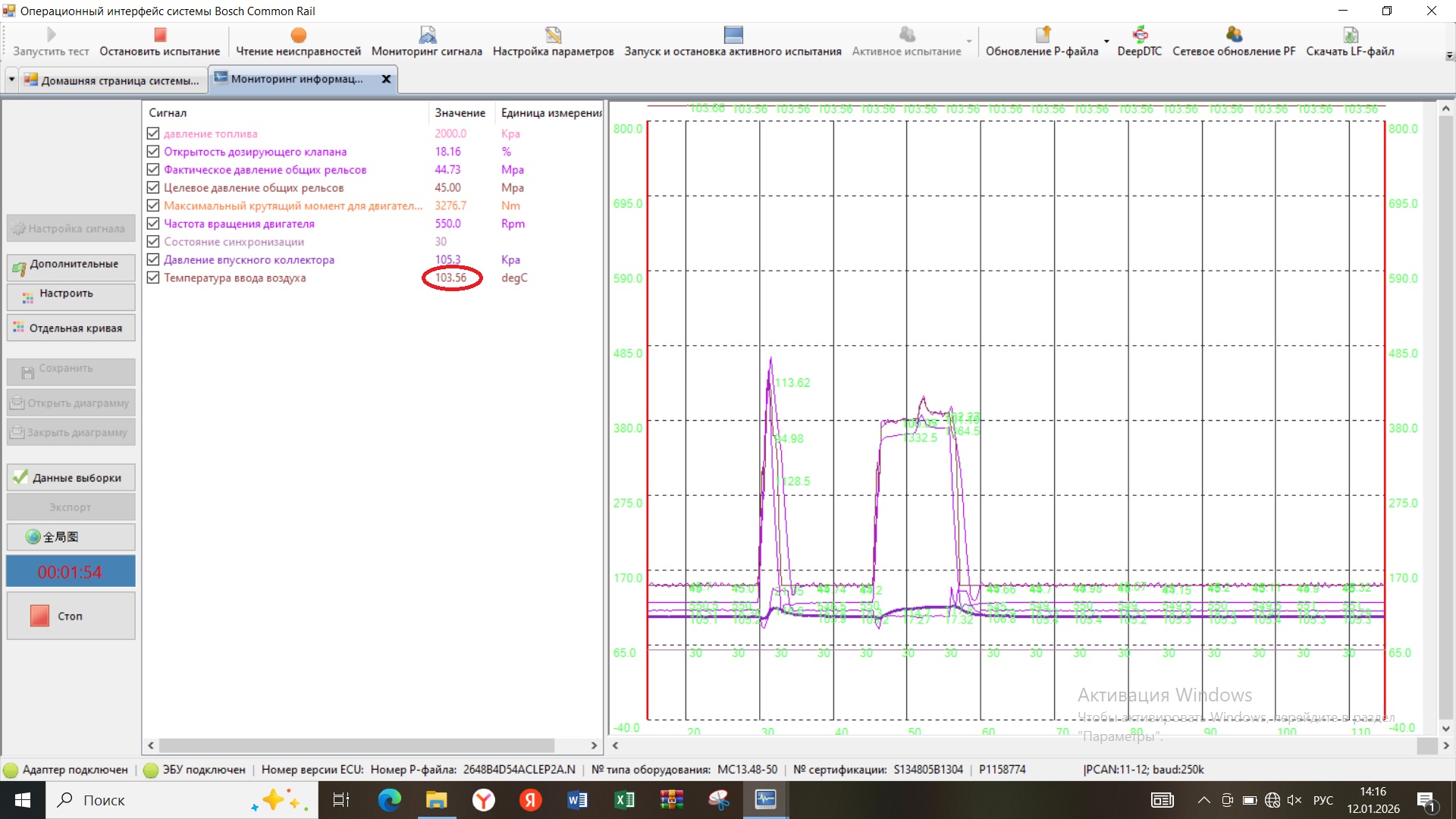Click the DeepDTC icon

pos(1139,35)
